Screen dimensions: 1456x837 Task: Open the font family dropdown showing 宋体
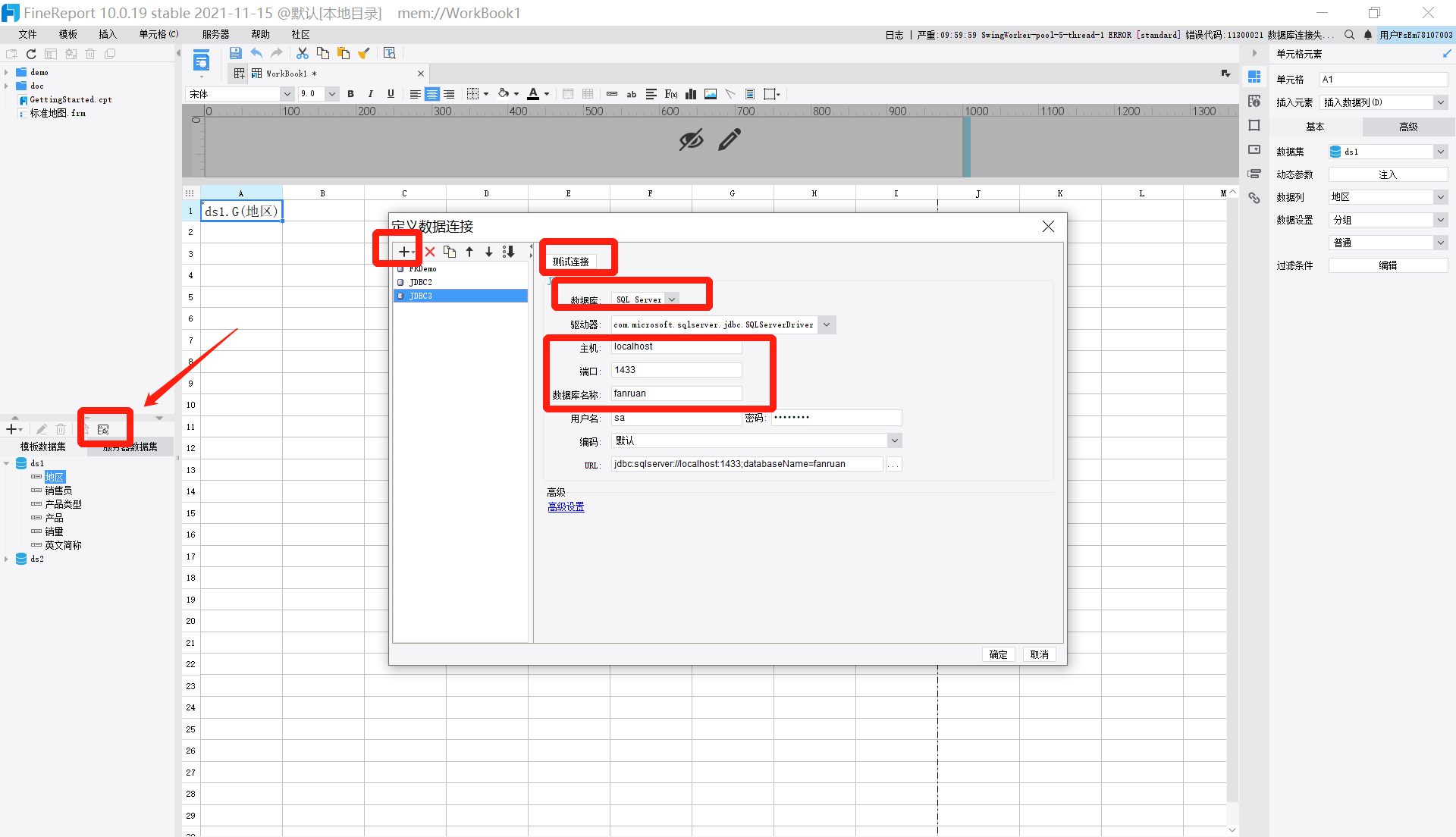(287, 93)
